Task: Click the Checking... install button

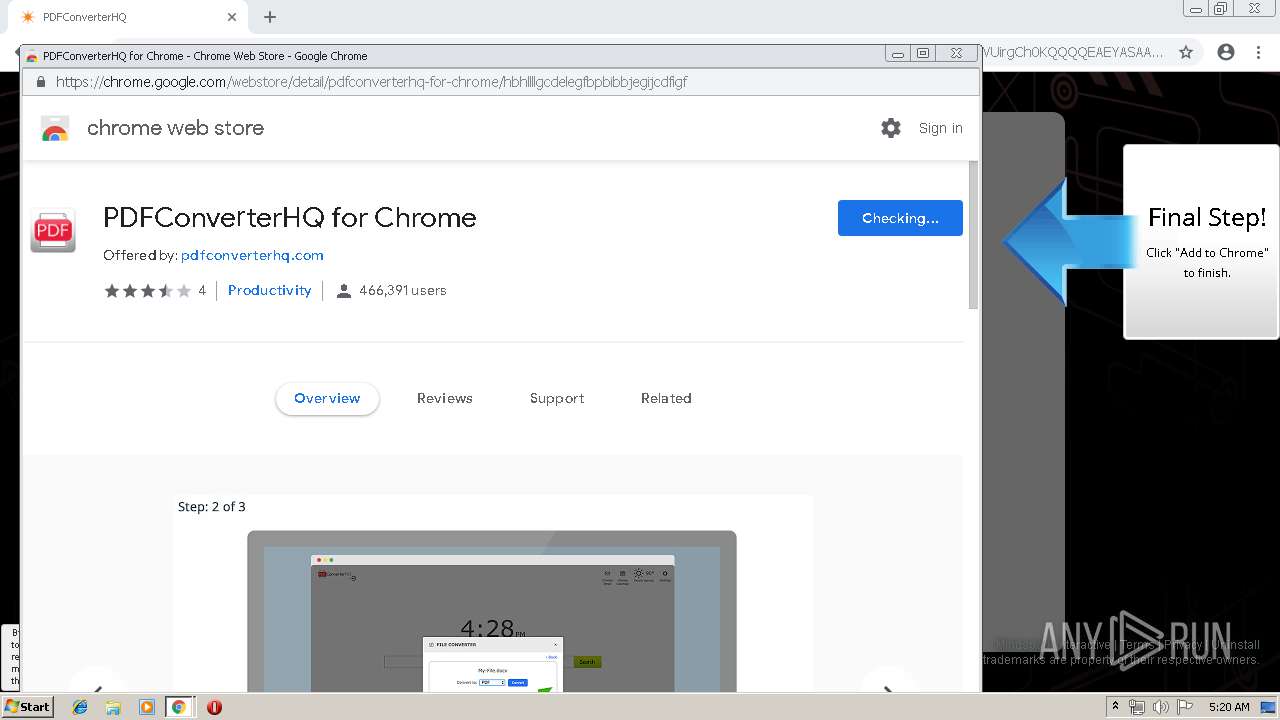Action: click(x=900, y=218)
